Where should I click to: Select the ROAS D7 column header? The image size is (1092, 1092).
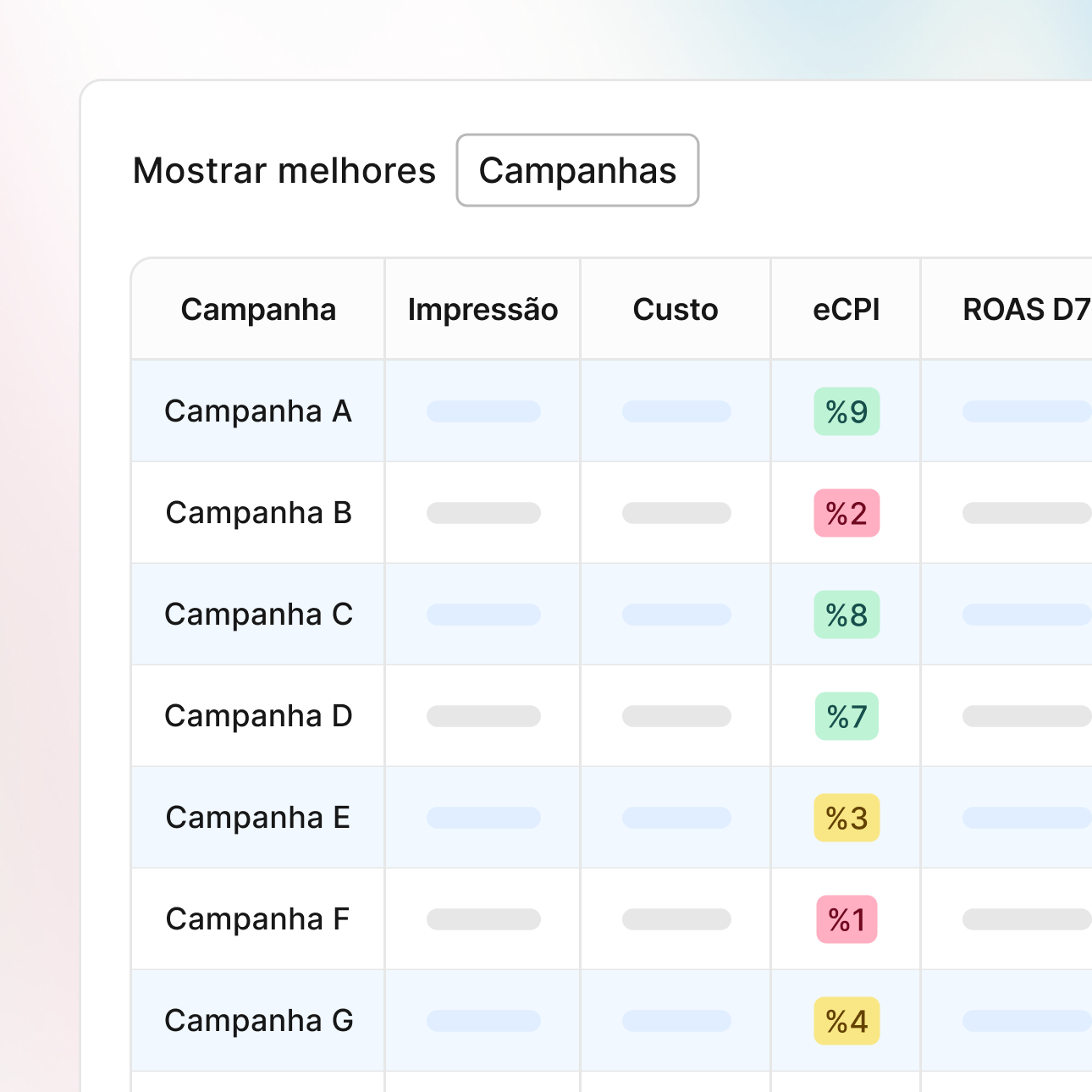1025,310
